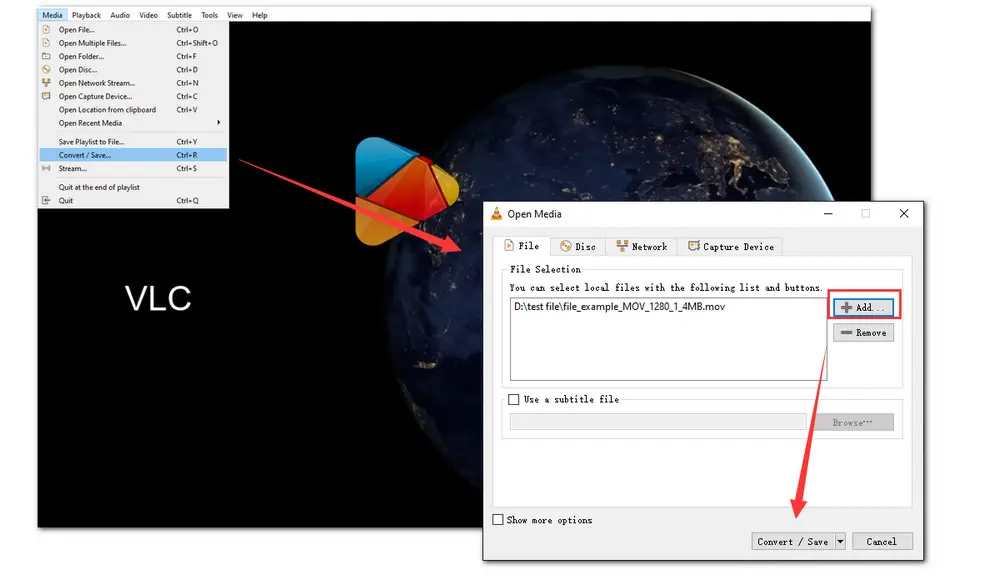Image resolution: width=1000 pixels, height=580 pixels.
Task: Select file_example_MOV_1280_1_4MB.mov in list
Action: coord(619,307)
